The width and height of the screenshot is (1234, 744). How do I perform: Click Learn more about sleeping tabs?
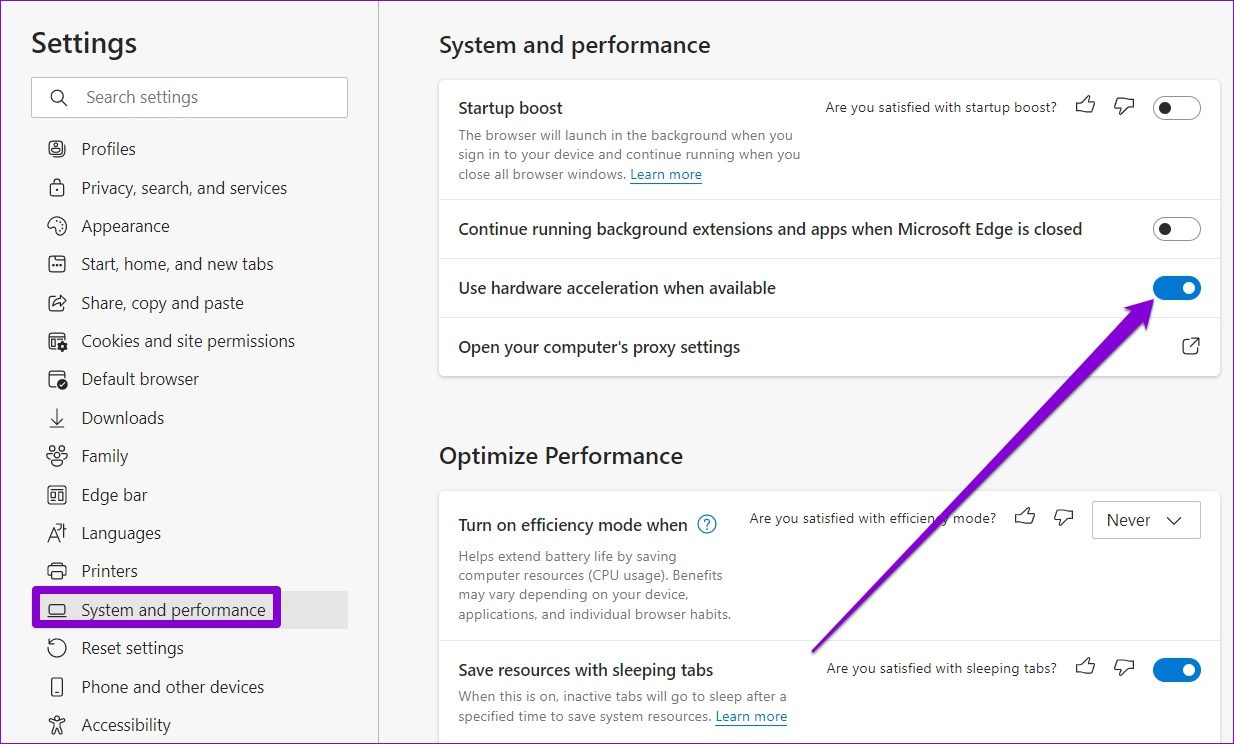point(751,717)
